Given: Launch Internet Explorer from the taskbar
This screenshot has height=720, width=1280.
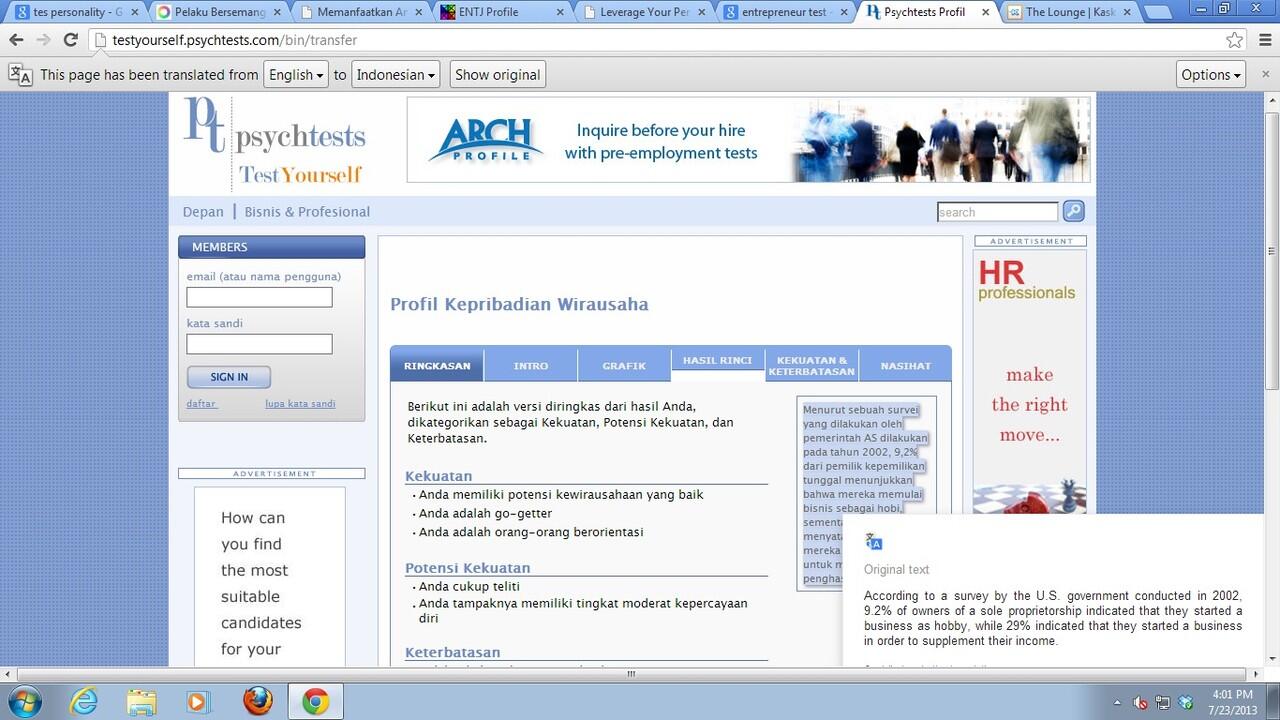Looking at the screenshot, I should pyautogui.click(x=84, y=701).
